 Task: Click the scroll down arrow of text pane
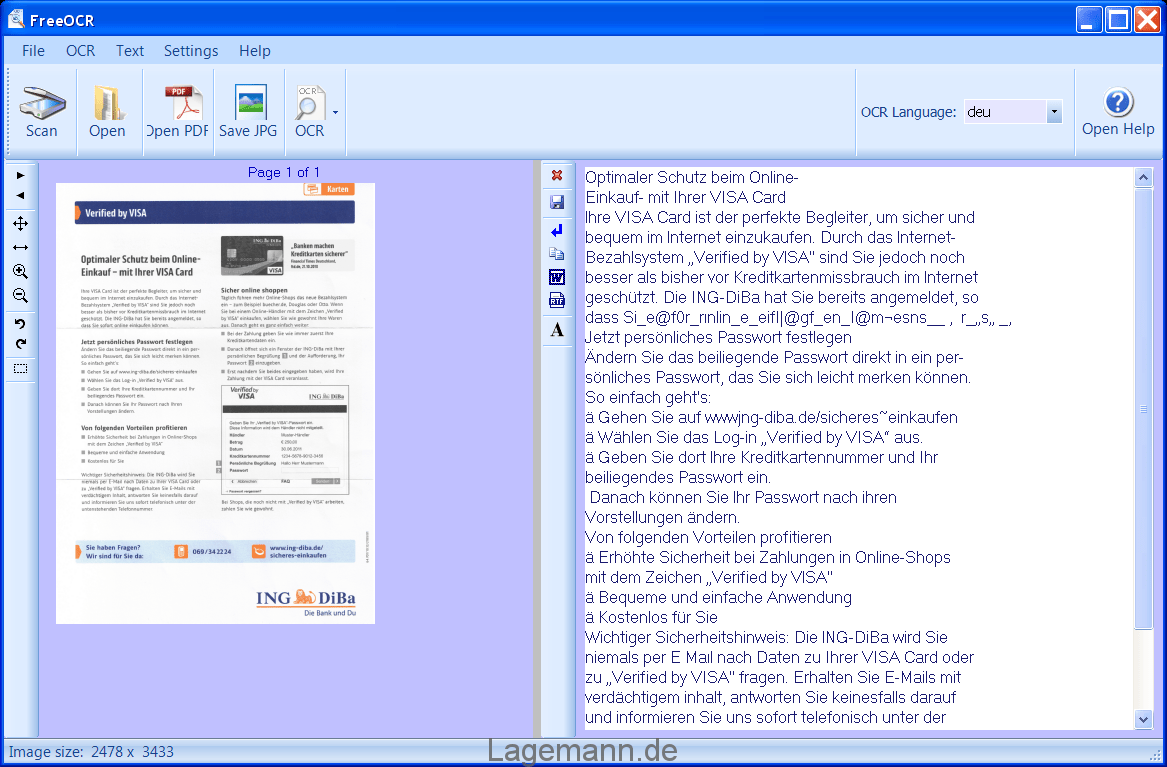[1144, 719]
